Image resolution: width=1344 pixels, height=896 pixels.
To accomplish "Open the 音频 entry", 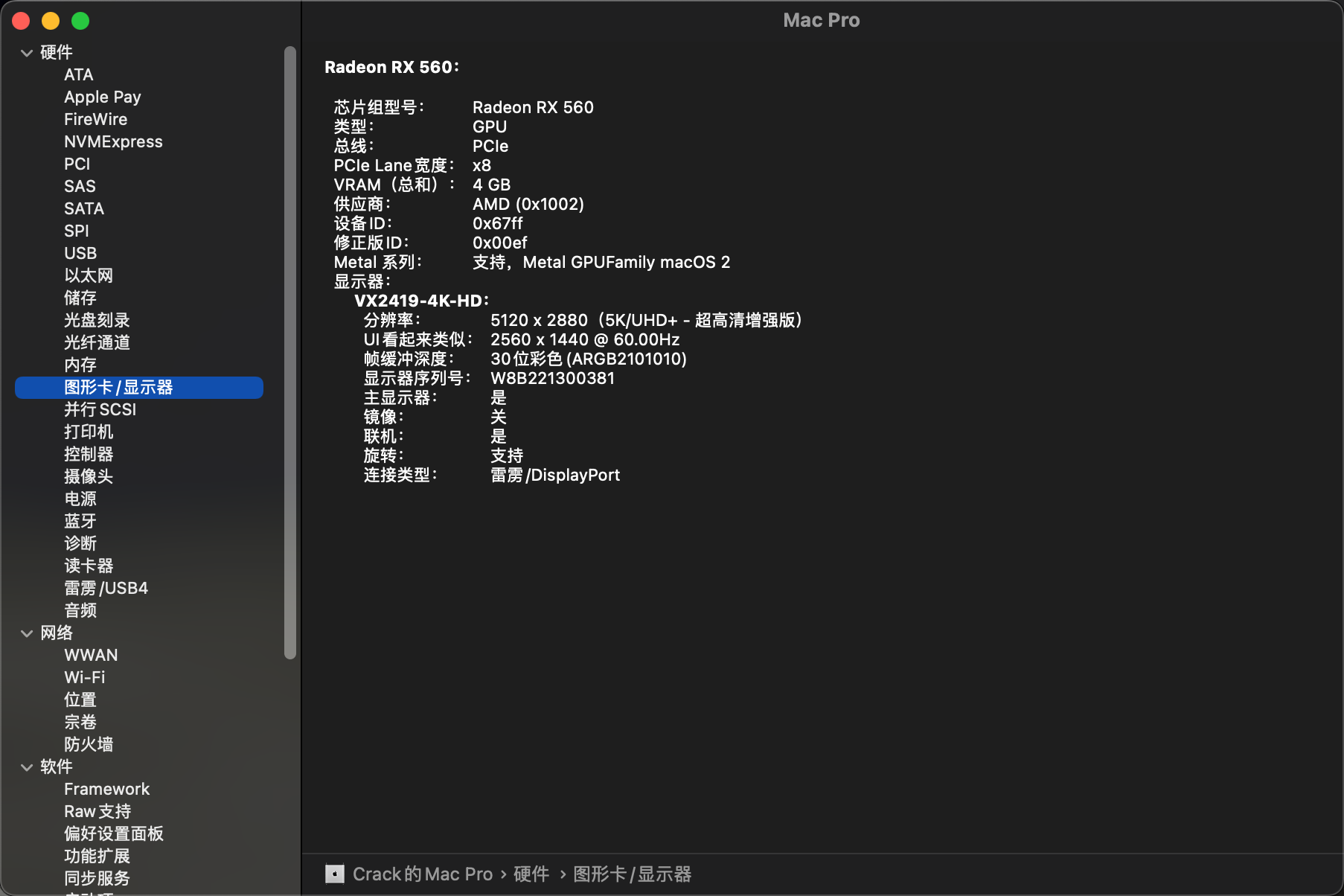I will pyautogui.click(x=80, y=610).
